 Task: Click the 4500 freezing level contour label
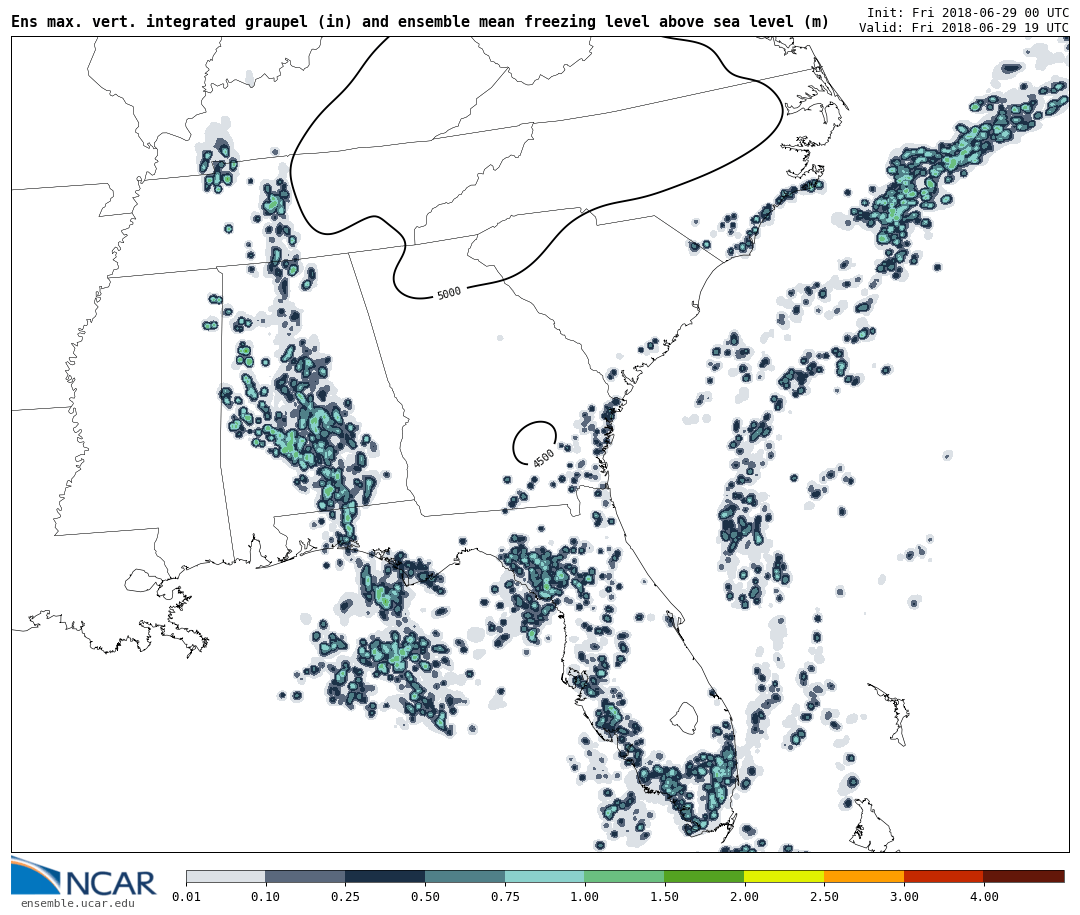[x=543, y=459]
